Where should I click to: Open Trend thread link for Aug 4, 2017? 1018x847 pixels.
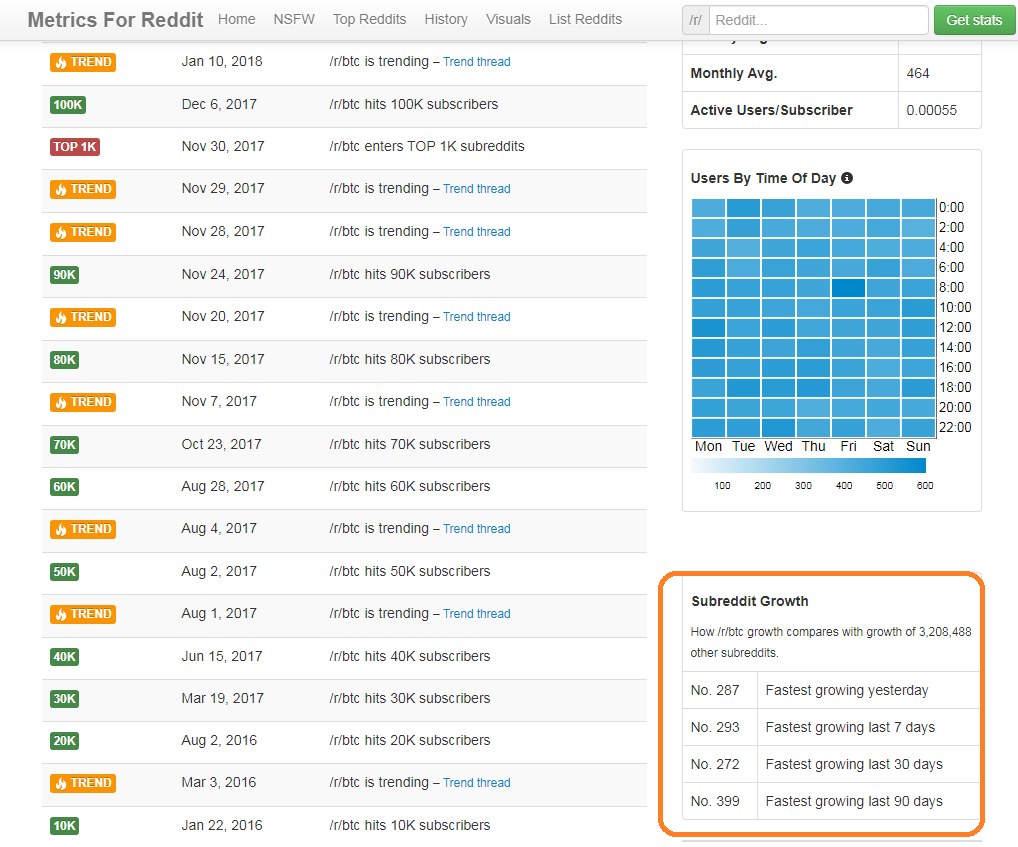tap(477, 529)
